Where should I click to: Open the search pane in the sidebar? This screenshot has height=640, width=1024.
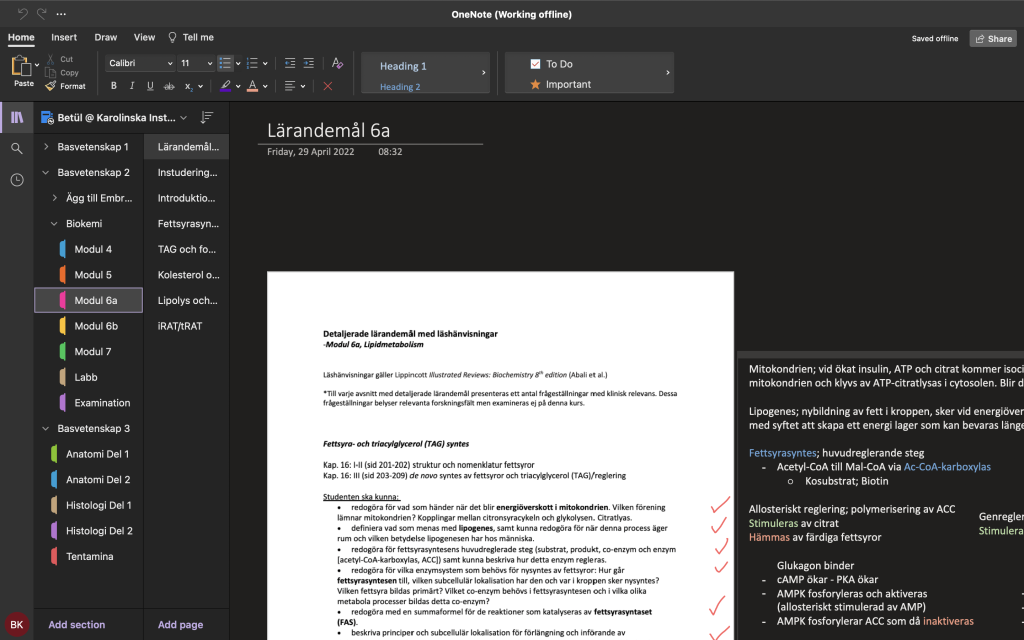click(17, 148)
